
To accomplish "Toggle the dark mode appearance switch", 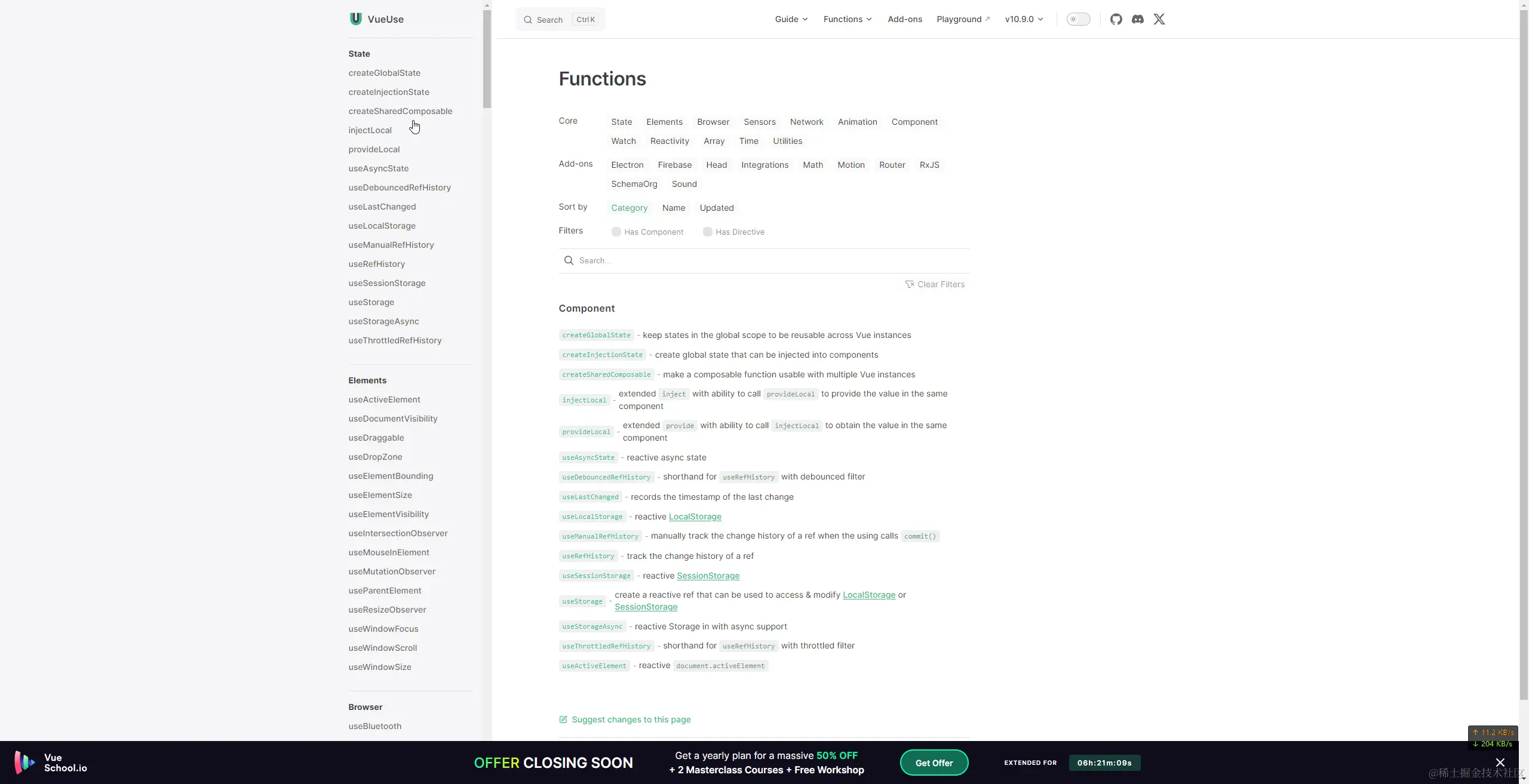I will click(1078, 19).
